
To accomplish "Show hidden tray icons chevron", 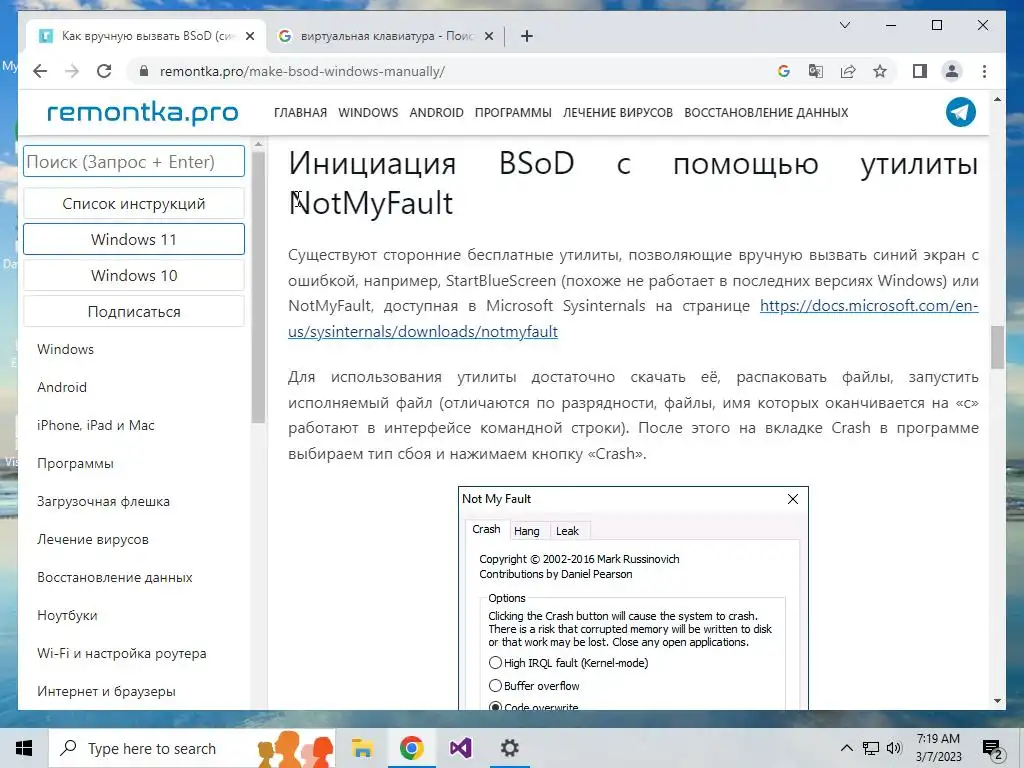I will (x=846, y=748).
